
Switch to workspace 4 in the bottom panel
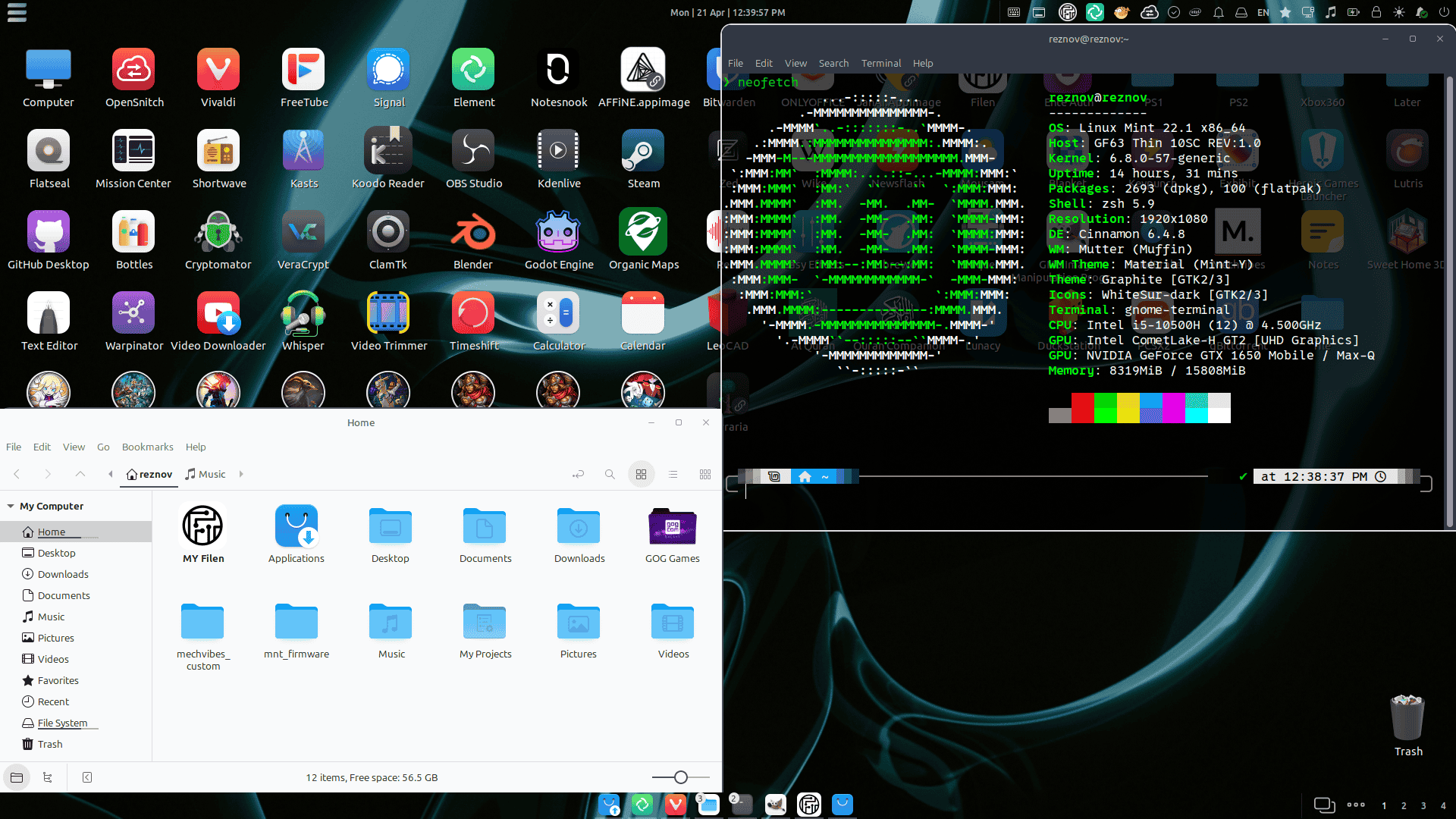[1443, 805]
